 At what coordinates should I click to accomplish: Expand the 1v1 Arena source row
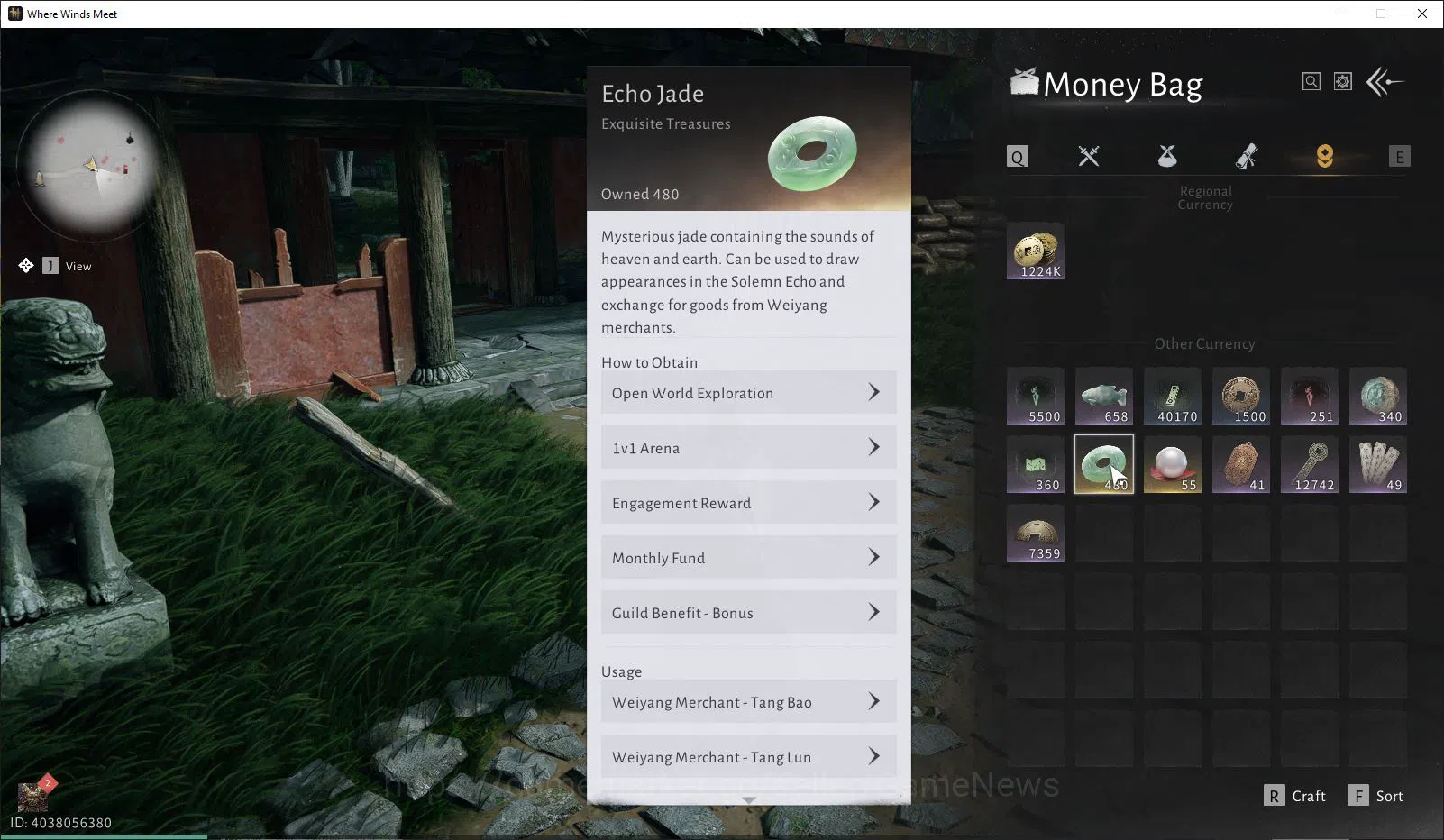[x=749, y=448]
